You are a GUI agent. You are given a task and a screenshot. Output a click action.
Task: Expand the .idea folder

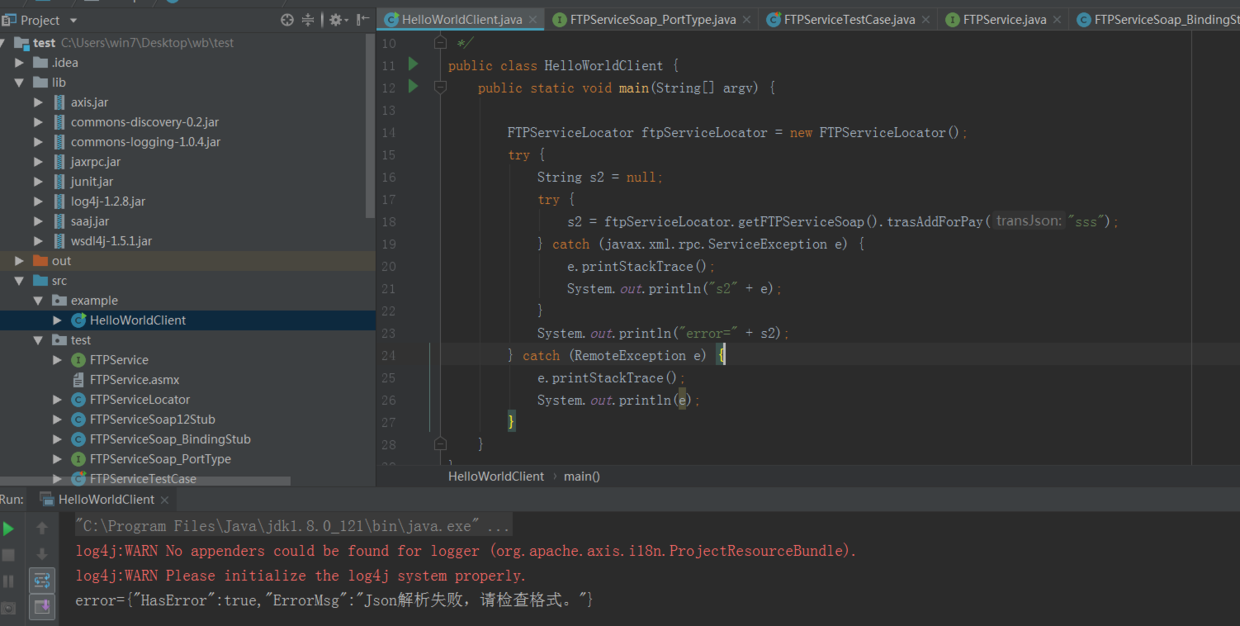(x=19, y=62)
